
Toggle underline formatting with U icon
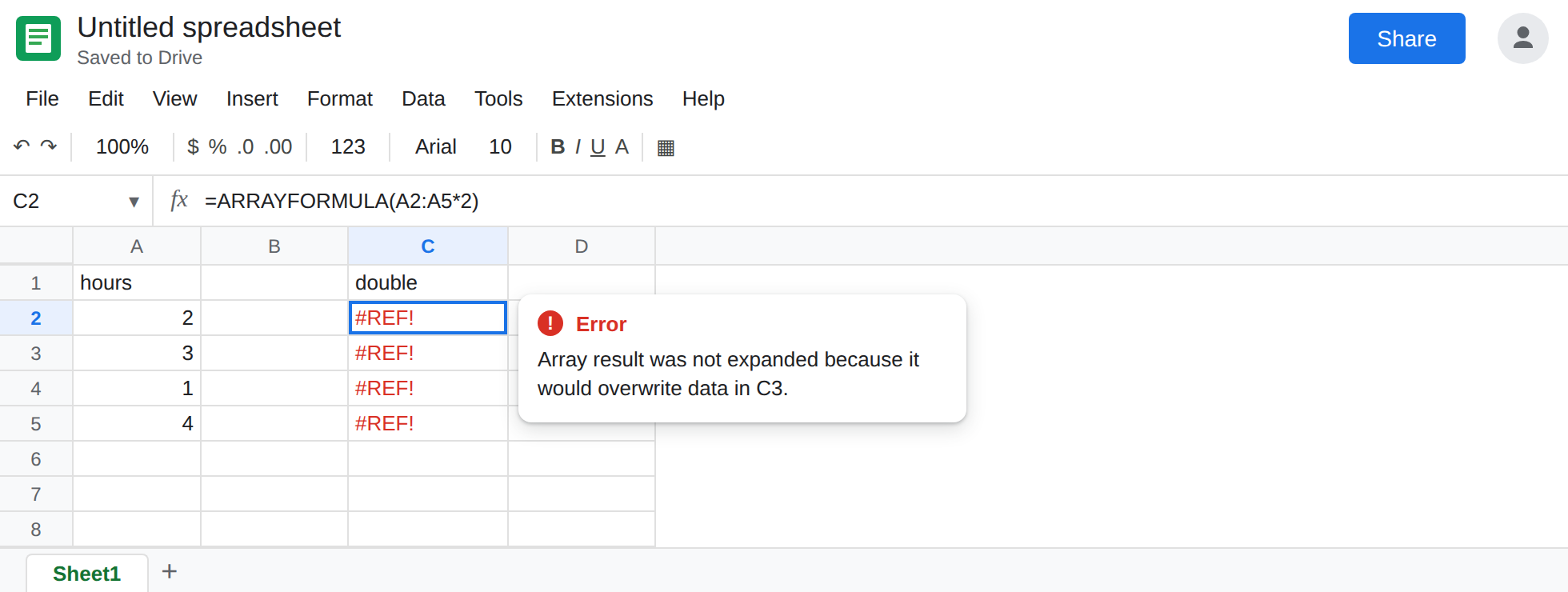coord(598,147)
